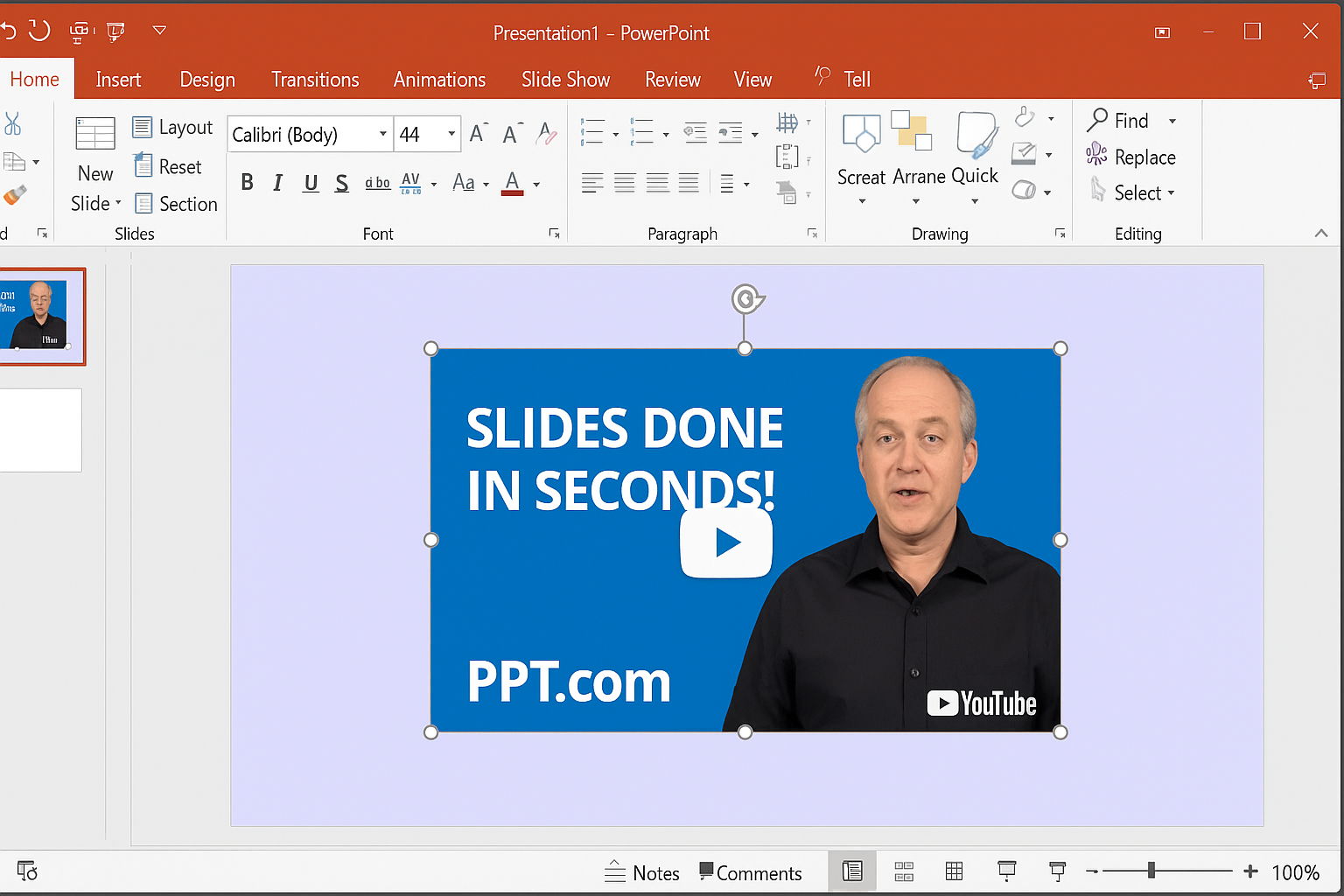Open the Design tab
Viewport: 1344px width, 896px height.
(x=207, y=80)
